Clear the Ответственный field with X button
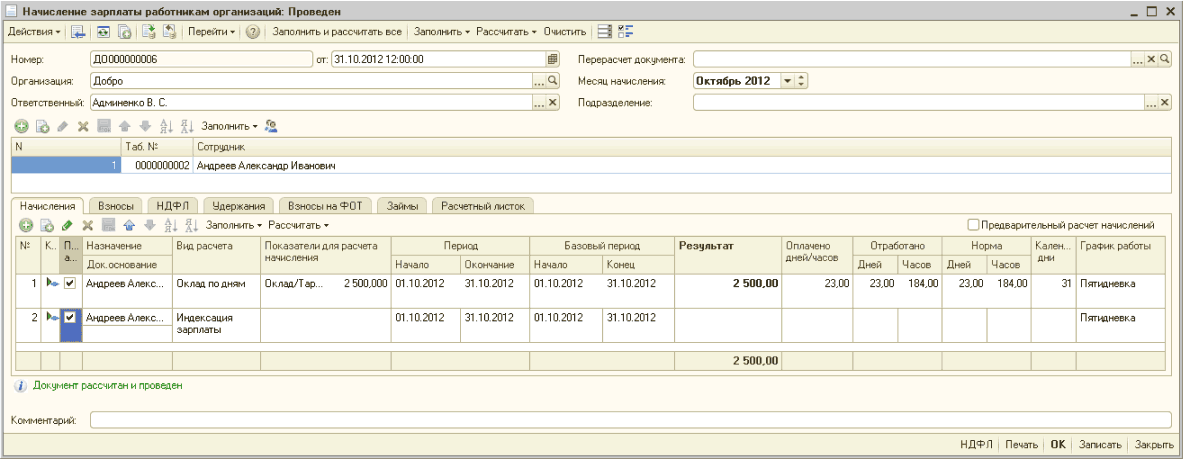1183x459 pixels. tap(552, 103)
